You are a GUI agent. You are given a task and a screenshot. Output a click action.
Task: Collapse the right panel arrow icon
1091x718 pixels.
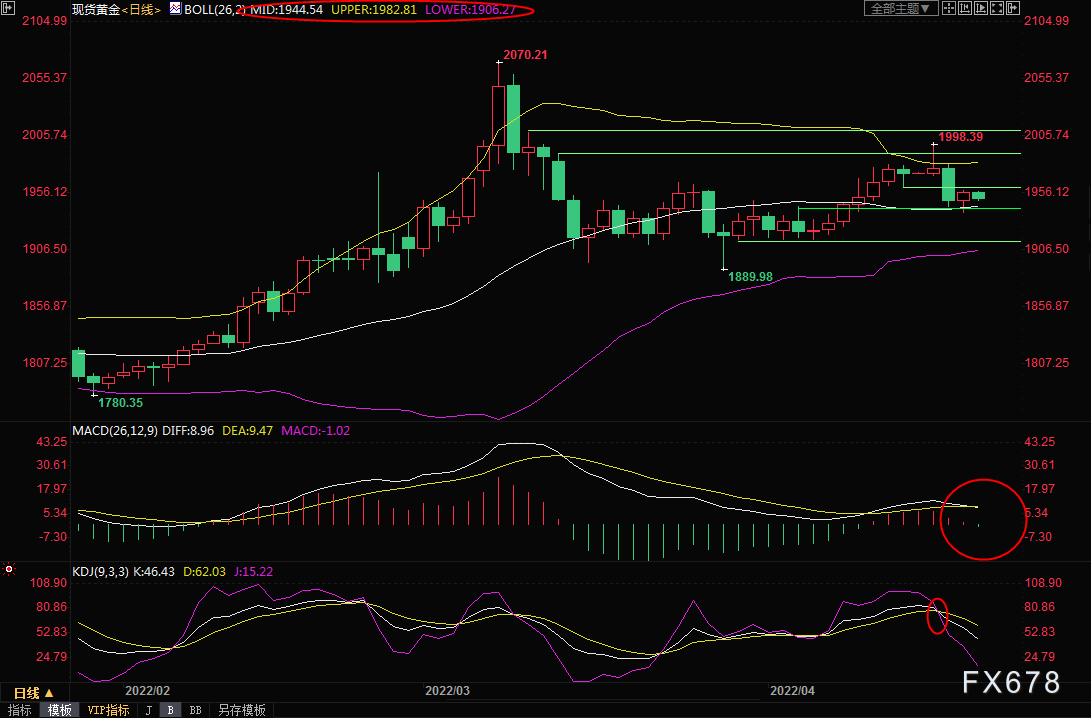(1013, 8)
